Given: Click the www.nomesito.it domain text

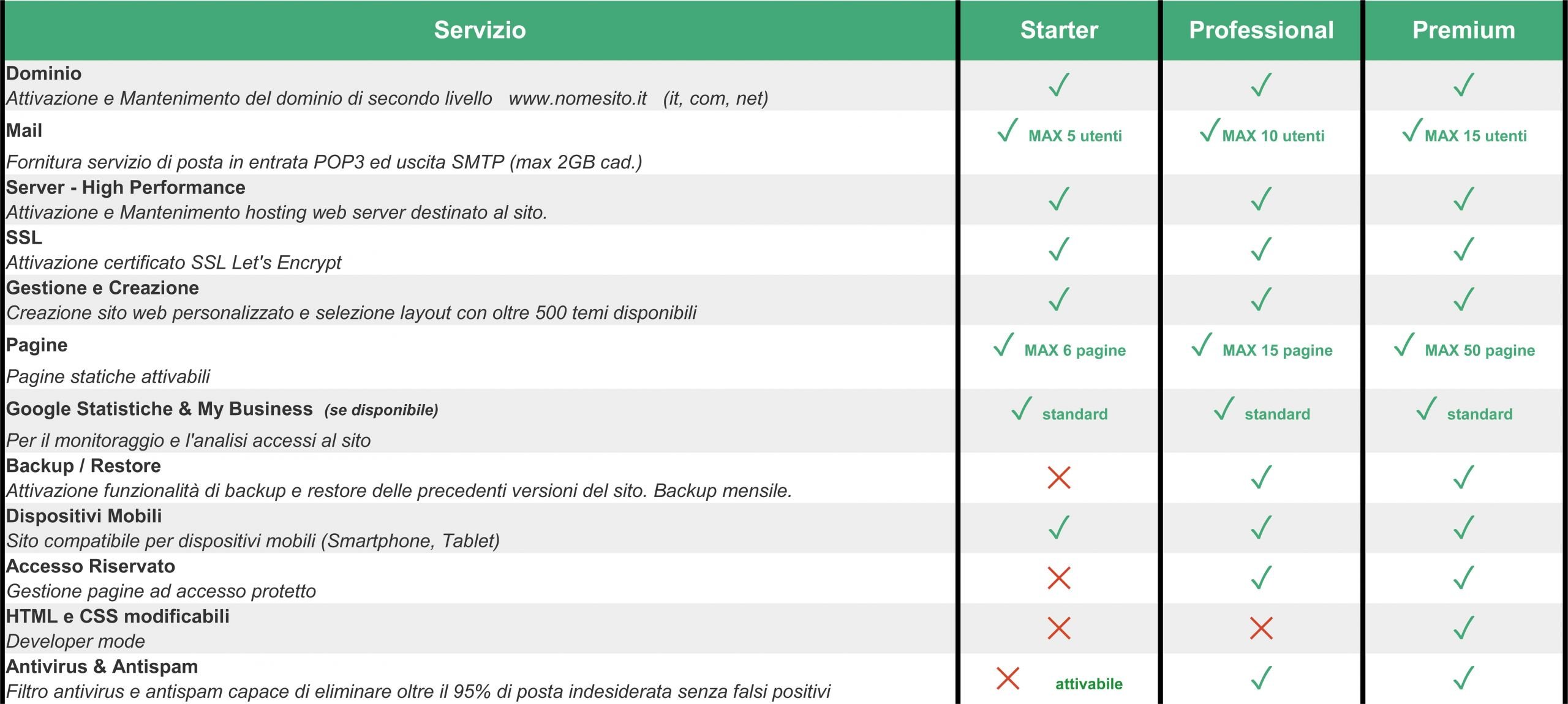Looking at the screenshot, I should click(x=578, y=98).
